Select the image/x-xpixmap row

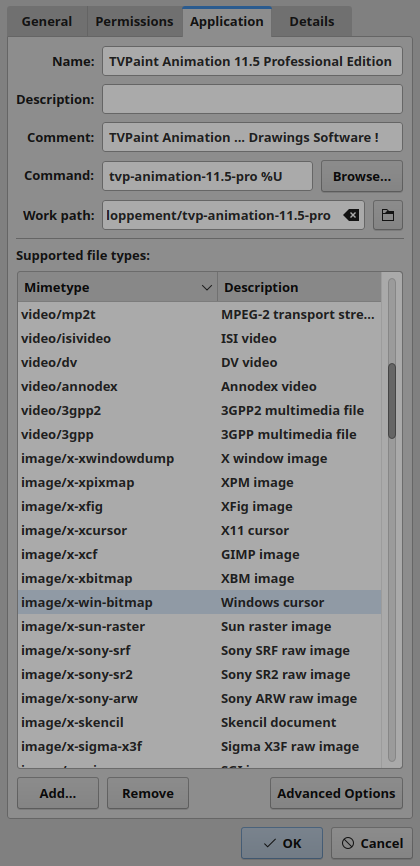[200, 483]
